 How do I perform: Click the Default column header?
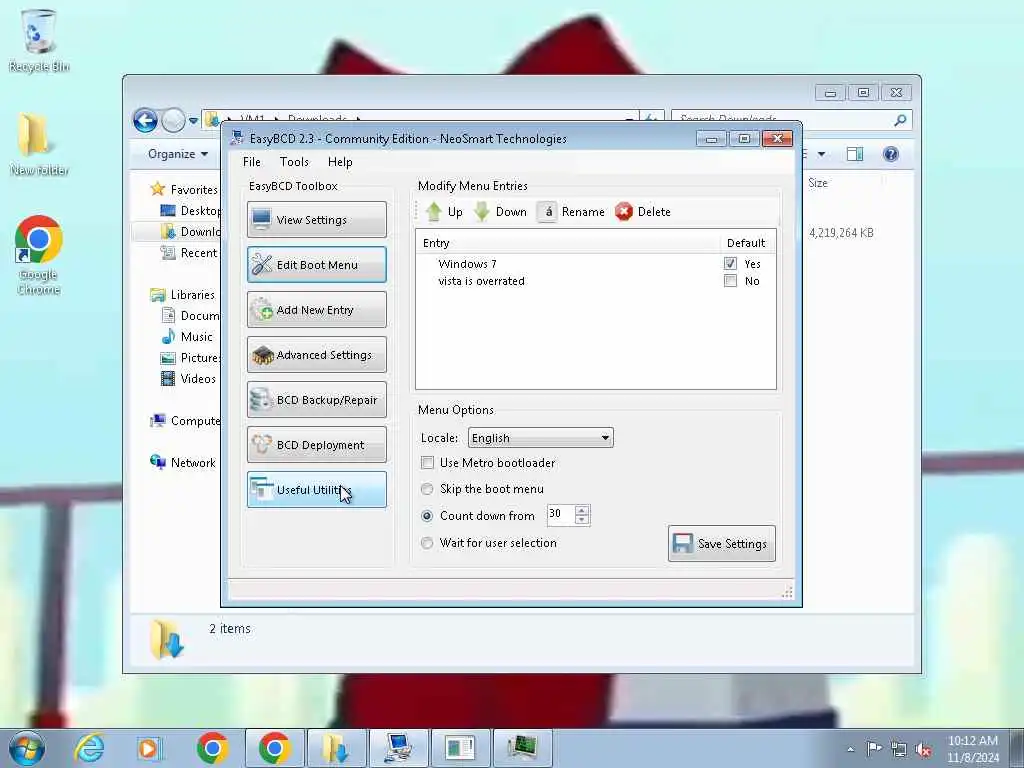(x=746, y=243)
